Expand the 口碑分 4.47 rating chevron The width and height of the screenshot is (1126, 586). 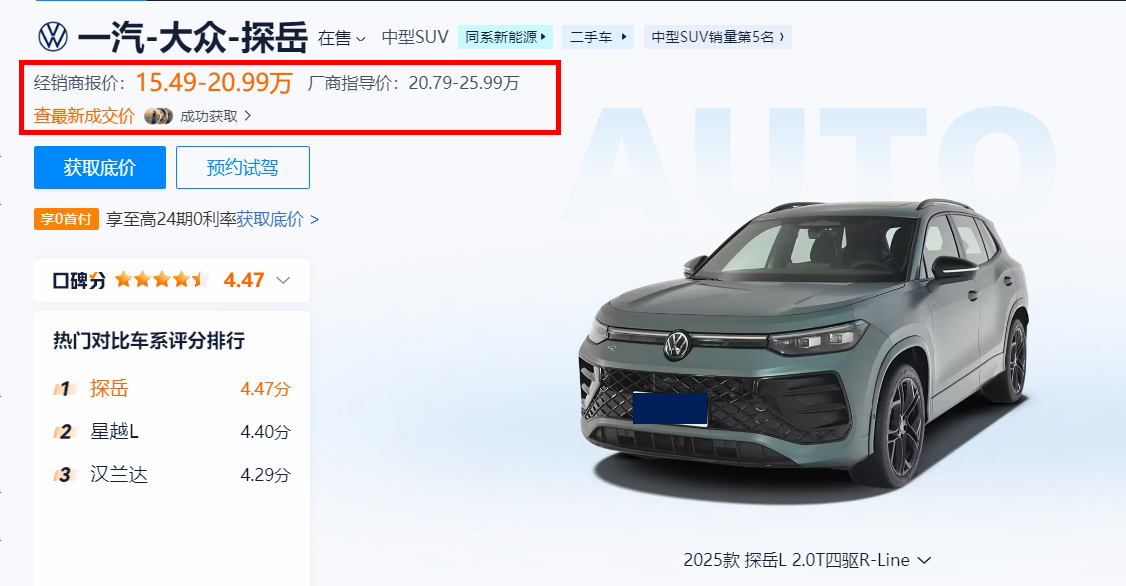point(283,280)
